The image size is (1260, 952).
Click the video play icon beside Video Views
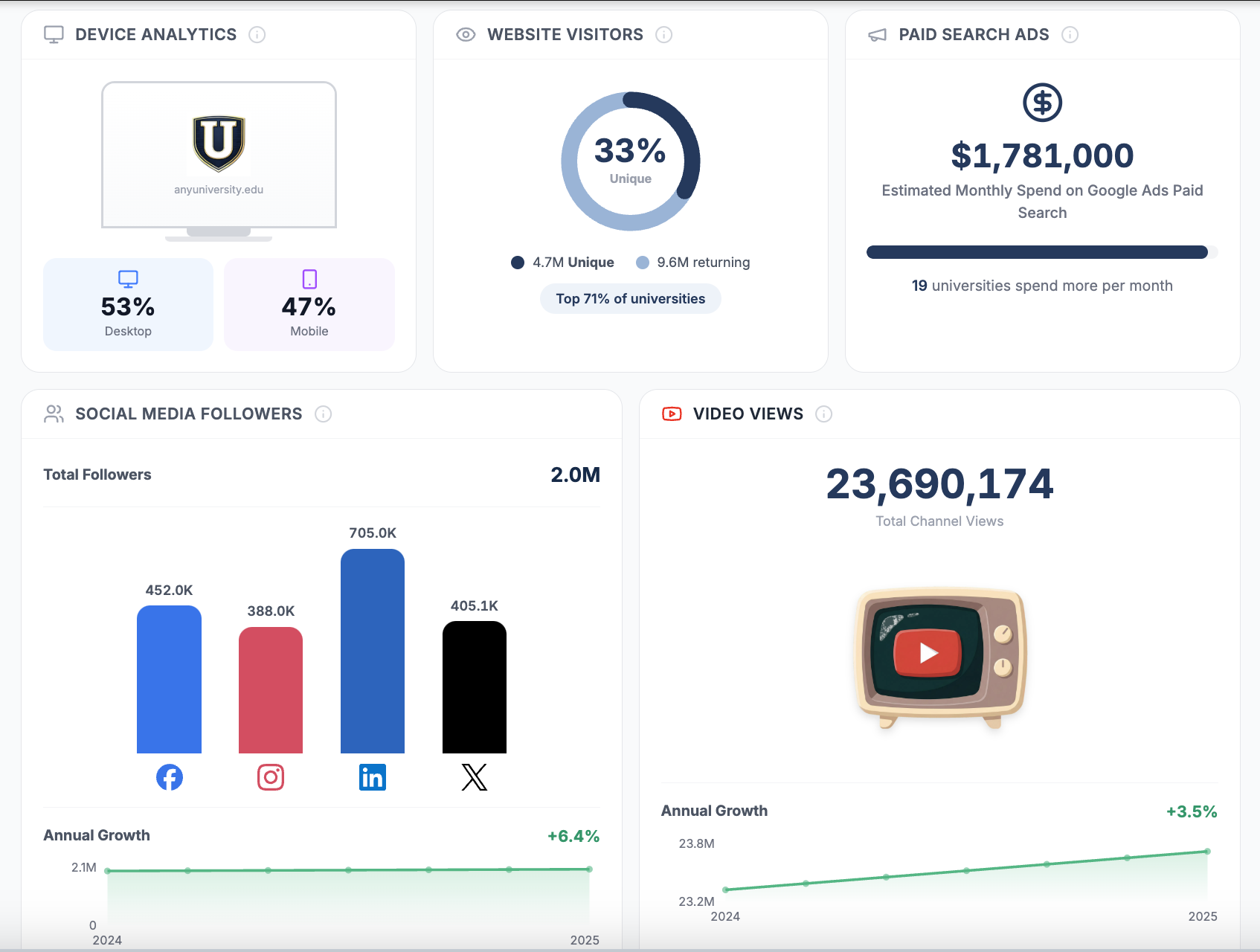click(x=671, y=414)
